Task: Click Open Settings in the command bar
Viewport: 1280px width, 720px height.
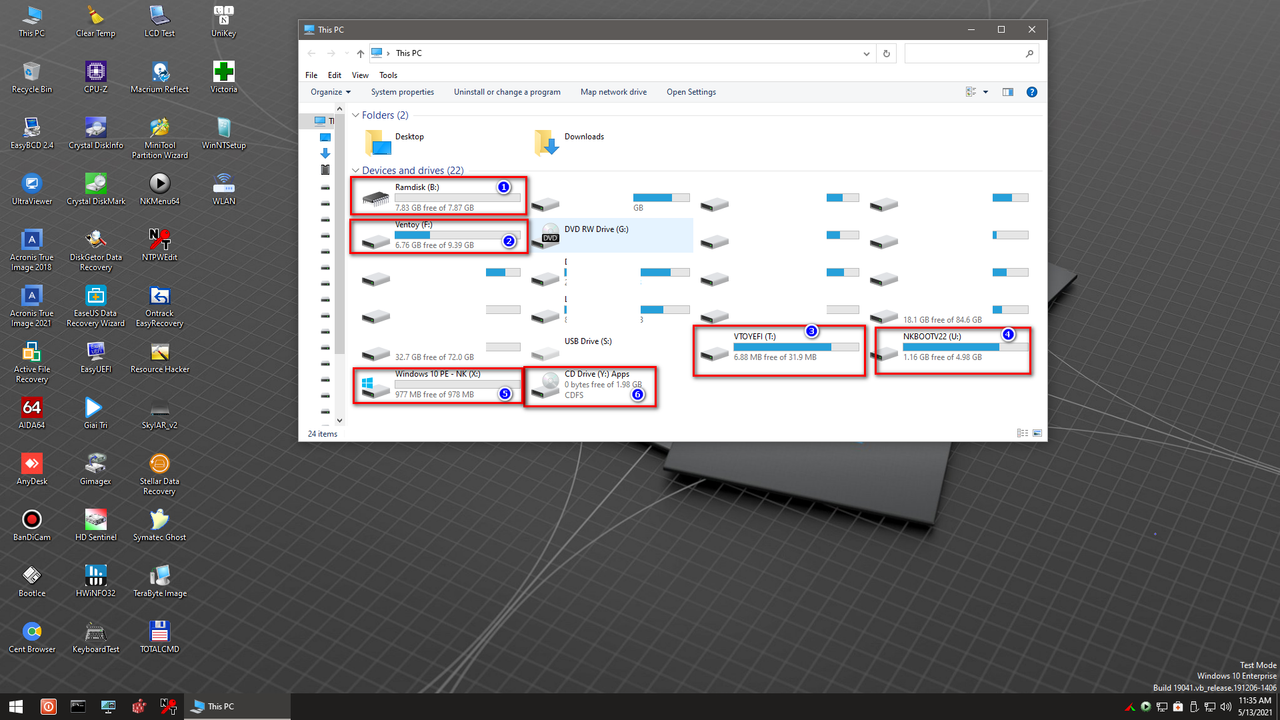Action: click(692, 92)
